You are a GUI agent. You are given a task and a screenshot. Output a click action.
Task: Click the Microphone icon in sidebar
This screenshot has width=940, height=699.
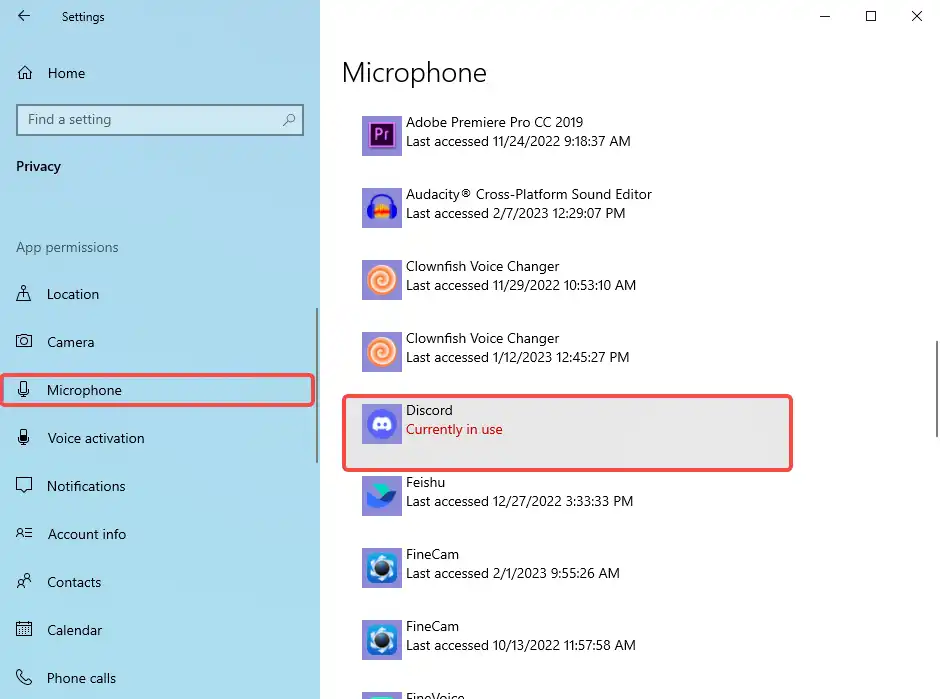(x=23, y=390)
